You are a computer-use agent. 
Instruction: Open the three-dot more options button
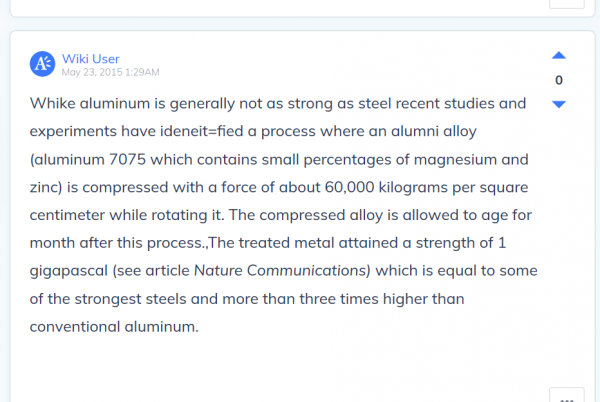coord(567,395)
